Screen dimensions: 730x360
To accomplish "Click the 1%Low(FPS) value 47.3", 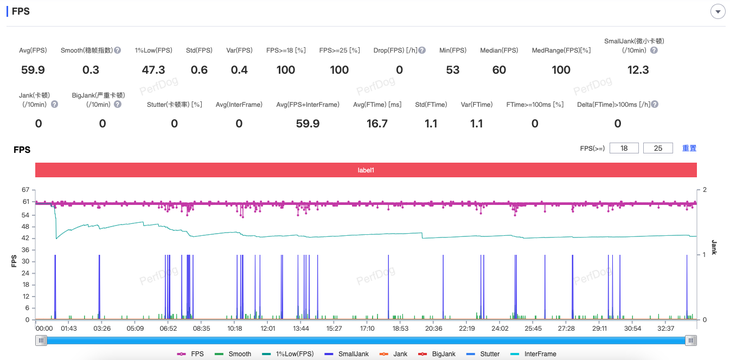I will click(153, 70).
